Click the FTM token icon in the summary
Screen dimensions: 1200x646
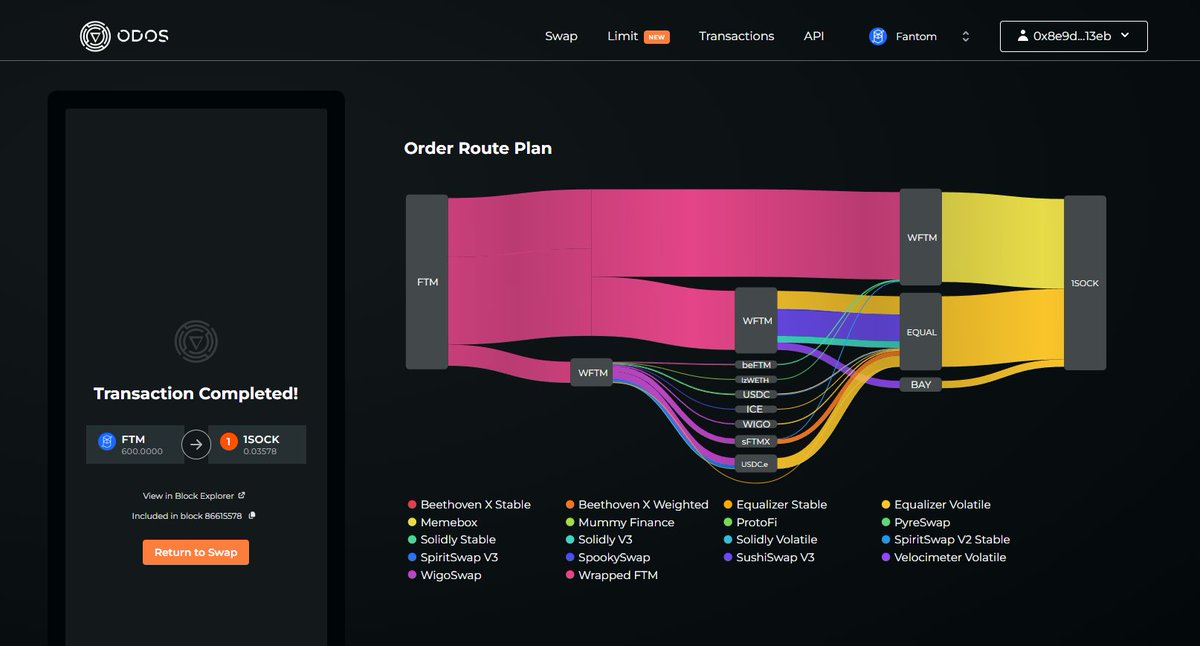[107, 441]
